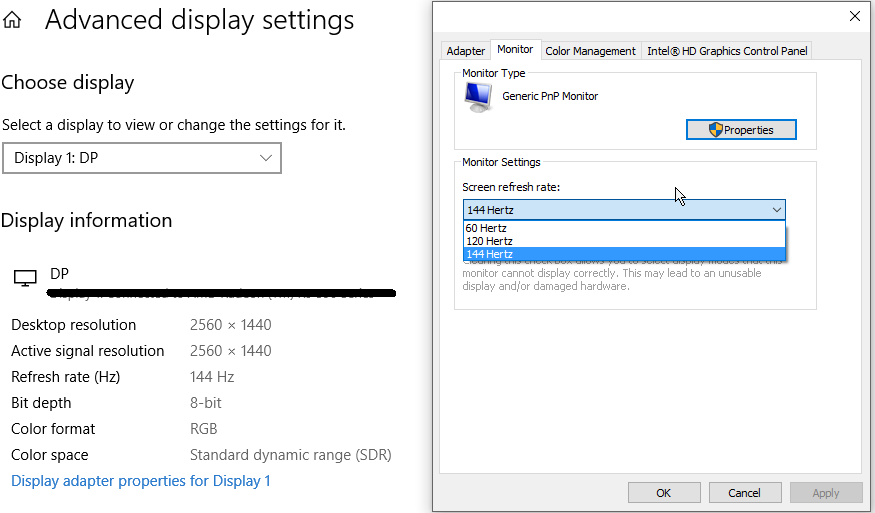Open the Display 1: DP dropdown
Screen dimensions: 875x513
[142, 158]
